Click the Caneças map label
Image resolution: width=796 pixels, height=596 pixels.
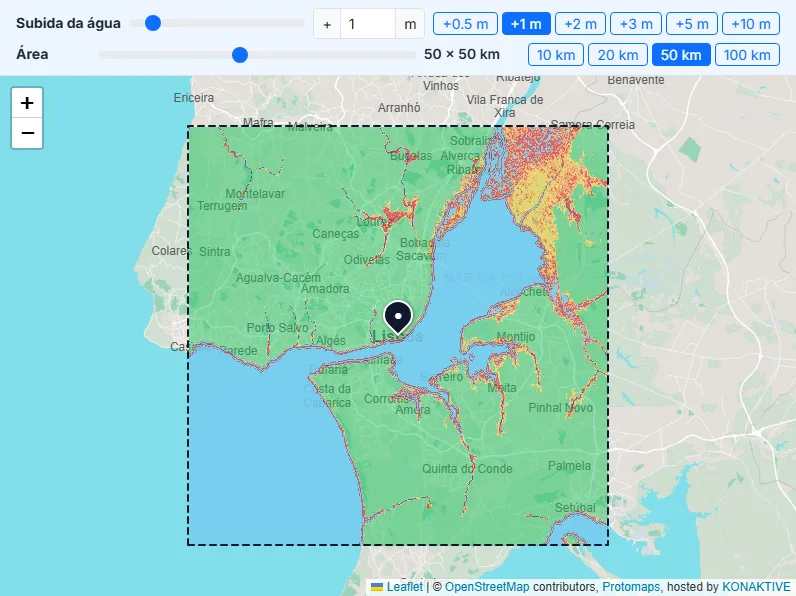[x=336, y=234]
